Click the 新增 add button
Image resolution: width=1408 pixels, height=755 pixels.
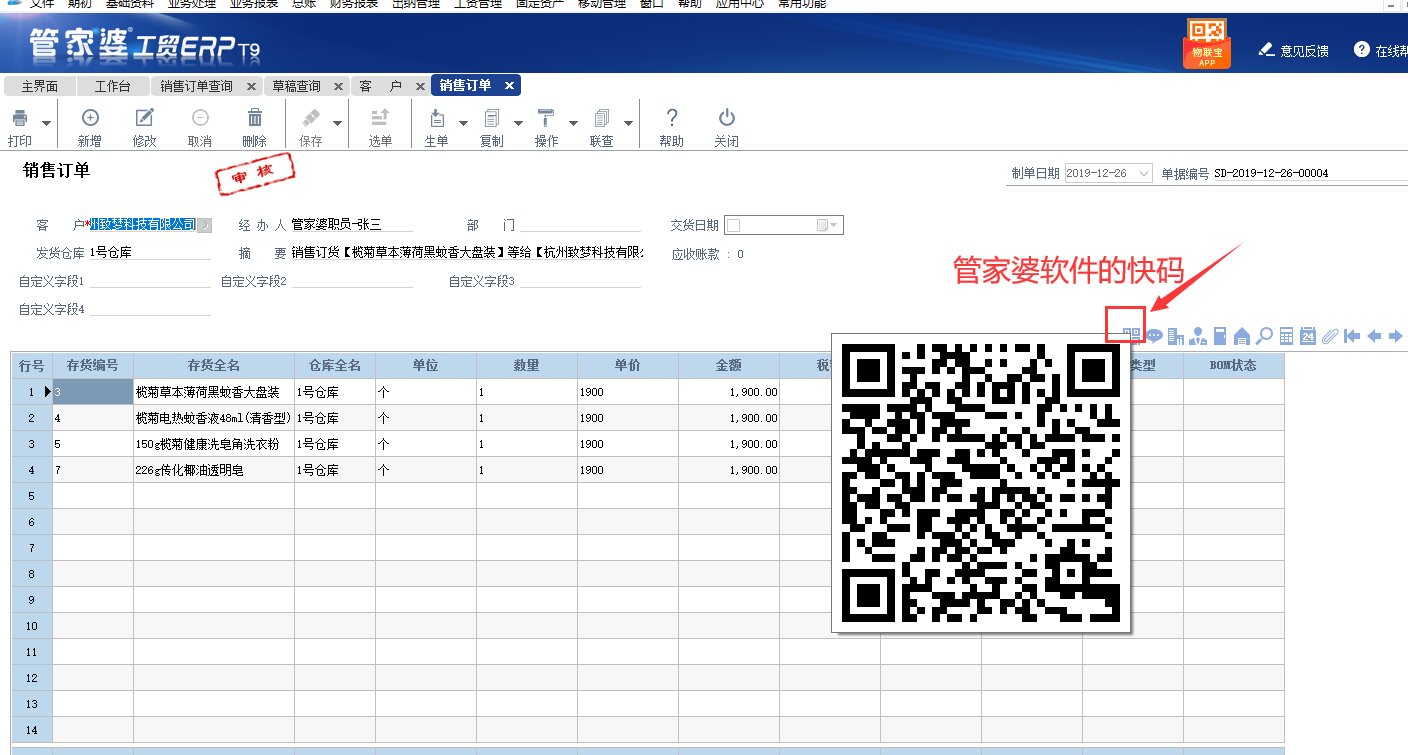tap(89, 127)
